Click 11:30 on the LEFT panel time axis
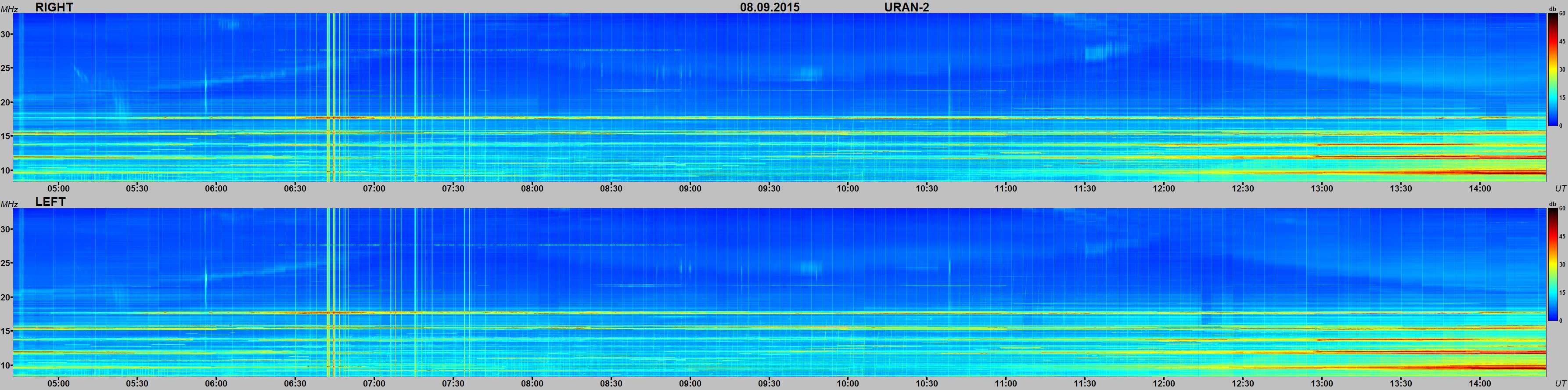 click(1085, 383)
